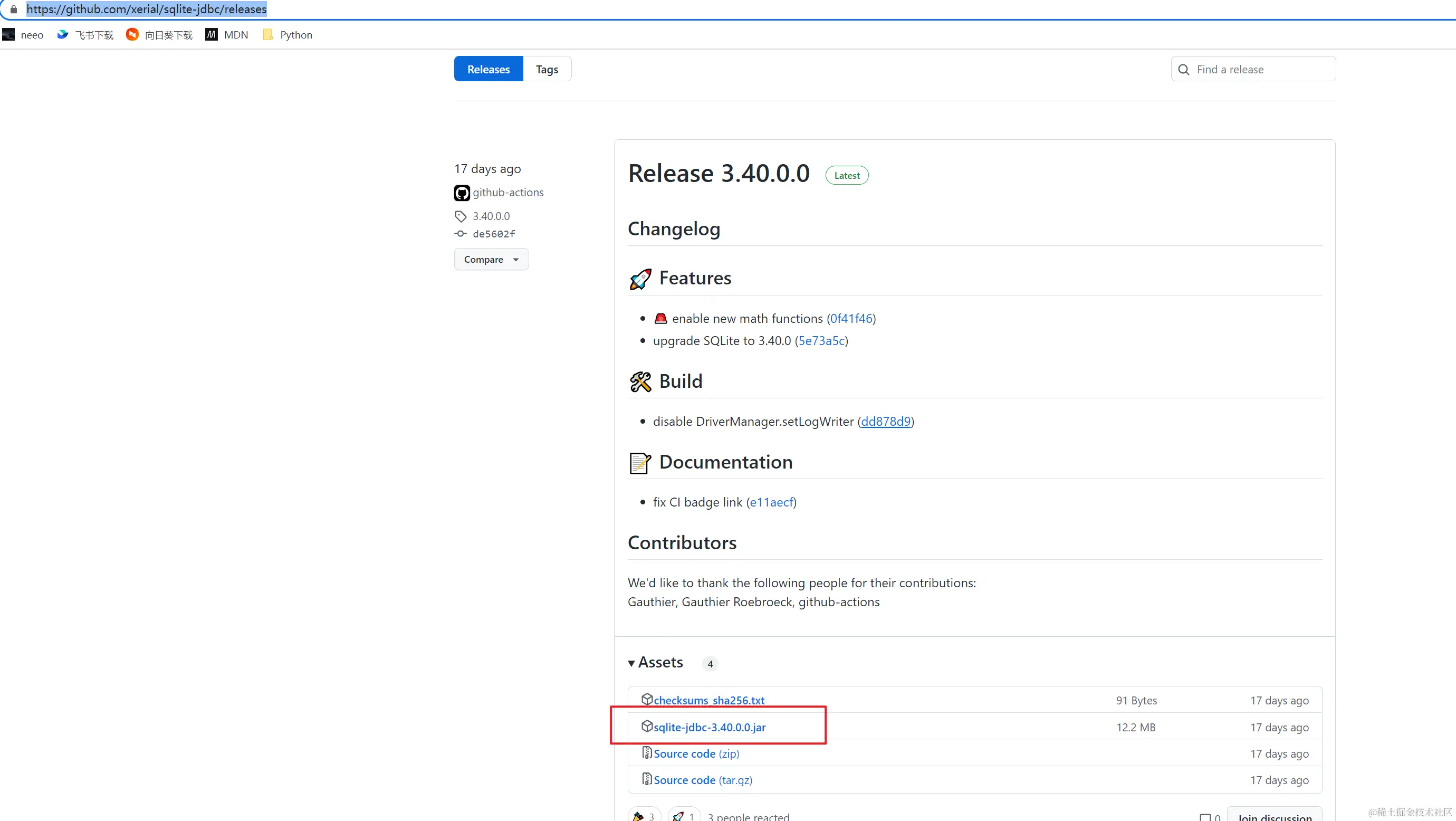
Task: Click the '17 days ago' release date
Action: 487,168
